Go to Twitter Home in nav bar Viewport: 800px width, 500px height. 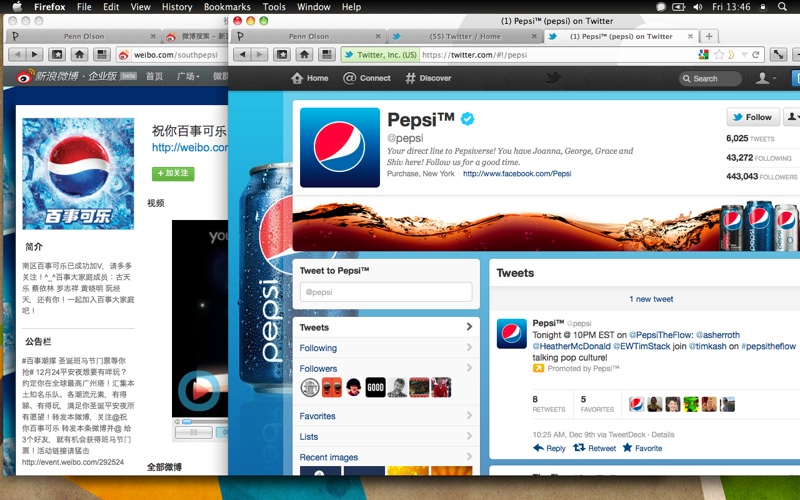309,78
